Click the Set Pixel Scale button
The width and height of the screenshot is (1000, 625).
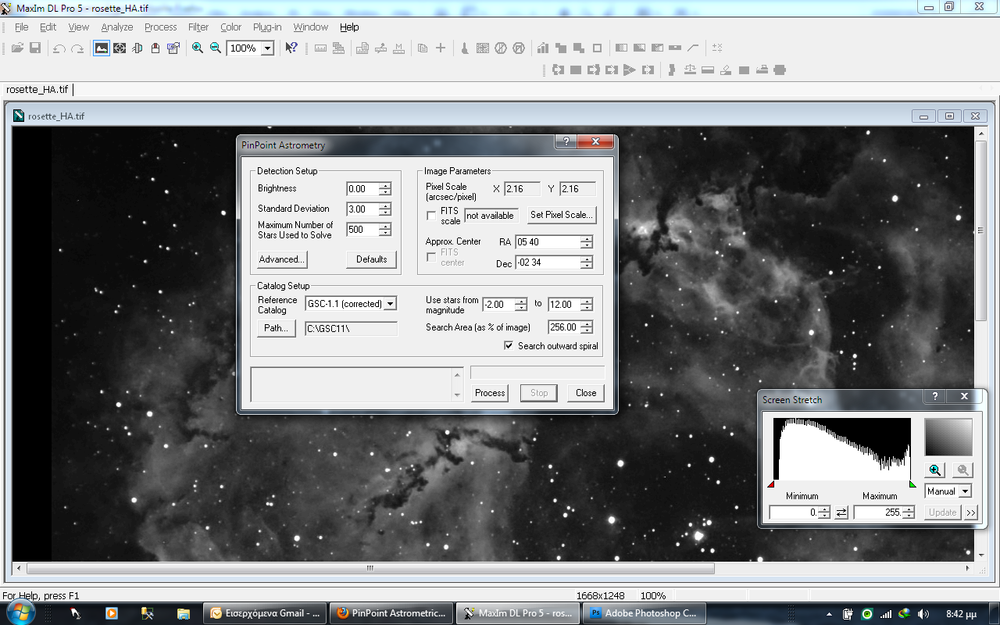point(561,214)
